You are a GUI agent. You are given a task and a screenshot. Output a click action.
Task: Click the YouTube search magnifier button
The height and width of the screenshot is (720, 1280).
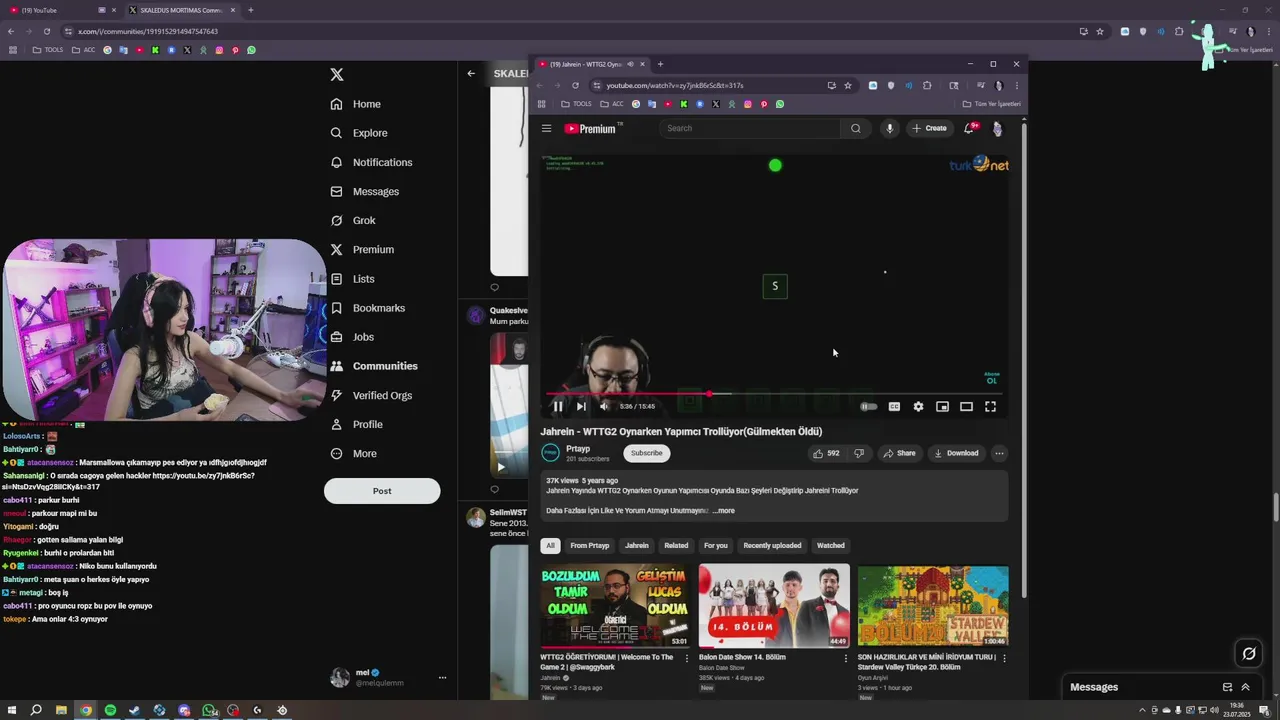point(855,128)
